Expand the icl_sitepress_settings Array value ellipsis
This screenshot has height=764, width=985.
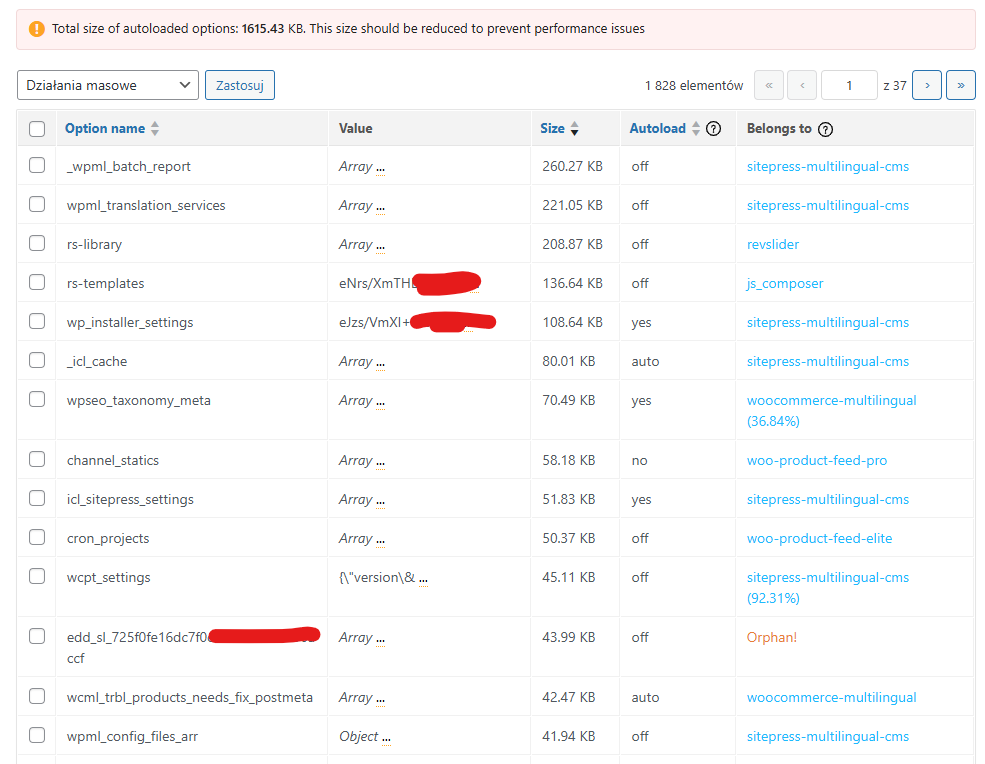[x=380, y=501]
